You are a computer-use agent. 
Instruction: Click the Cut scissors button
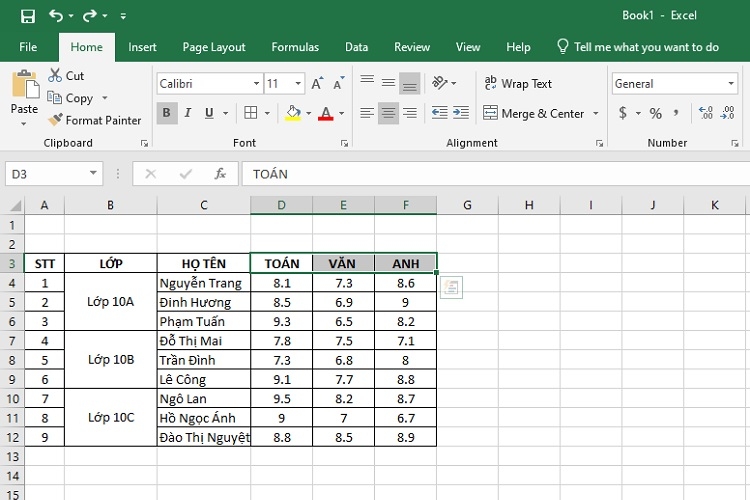click(66, 76)
